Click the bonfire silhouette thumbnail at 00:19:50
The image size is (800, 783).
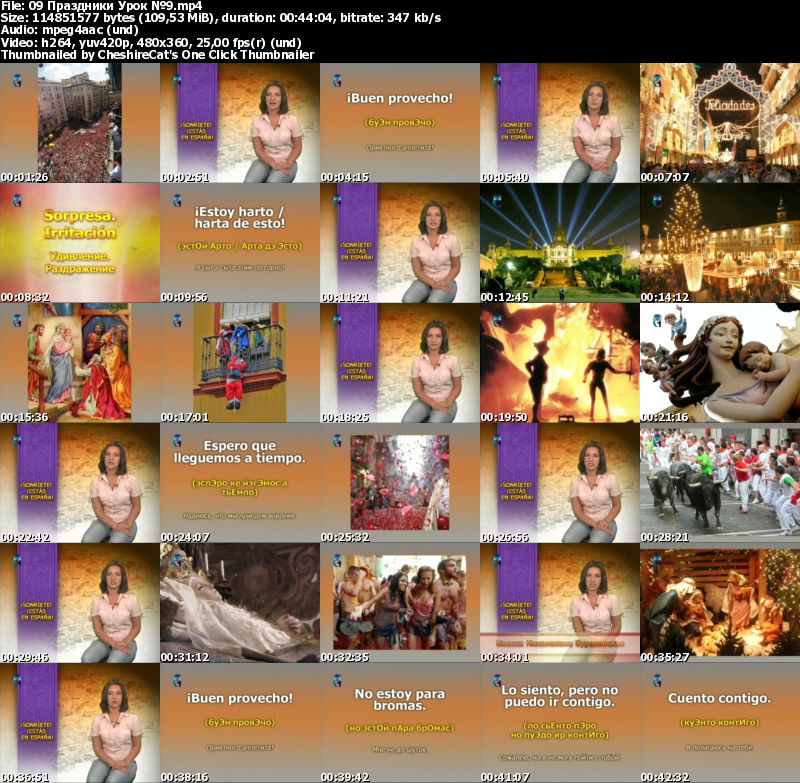tap(559, 363)
